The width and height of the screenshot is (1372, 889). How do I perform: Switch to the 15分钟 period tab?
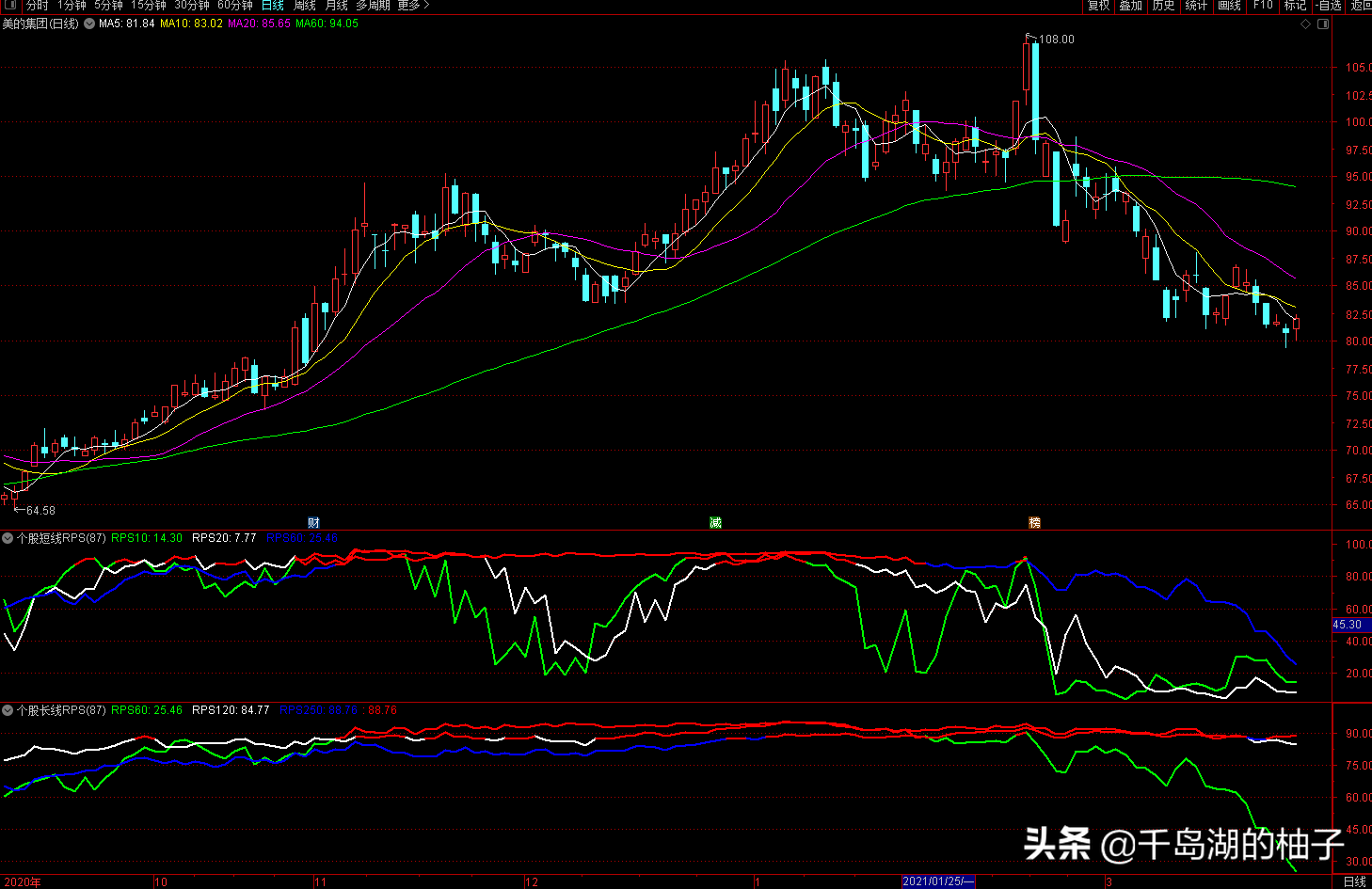pos(149,6)
